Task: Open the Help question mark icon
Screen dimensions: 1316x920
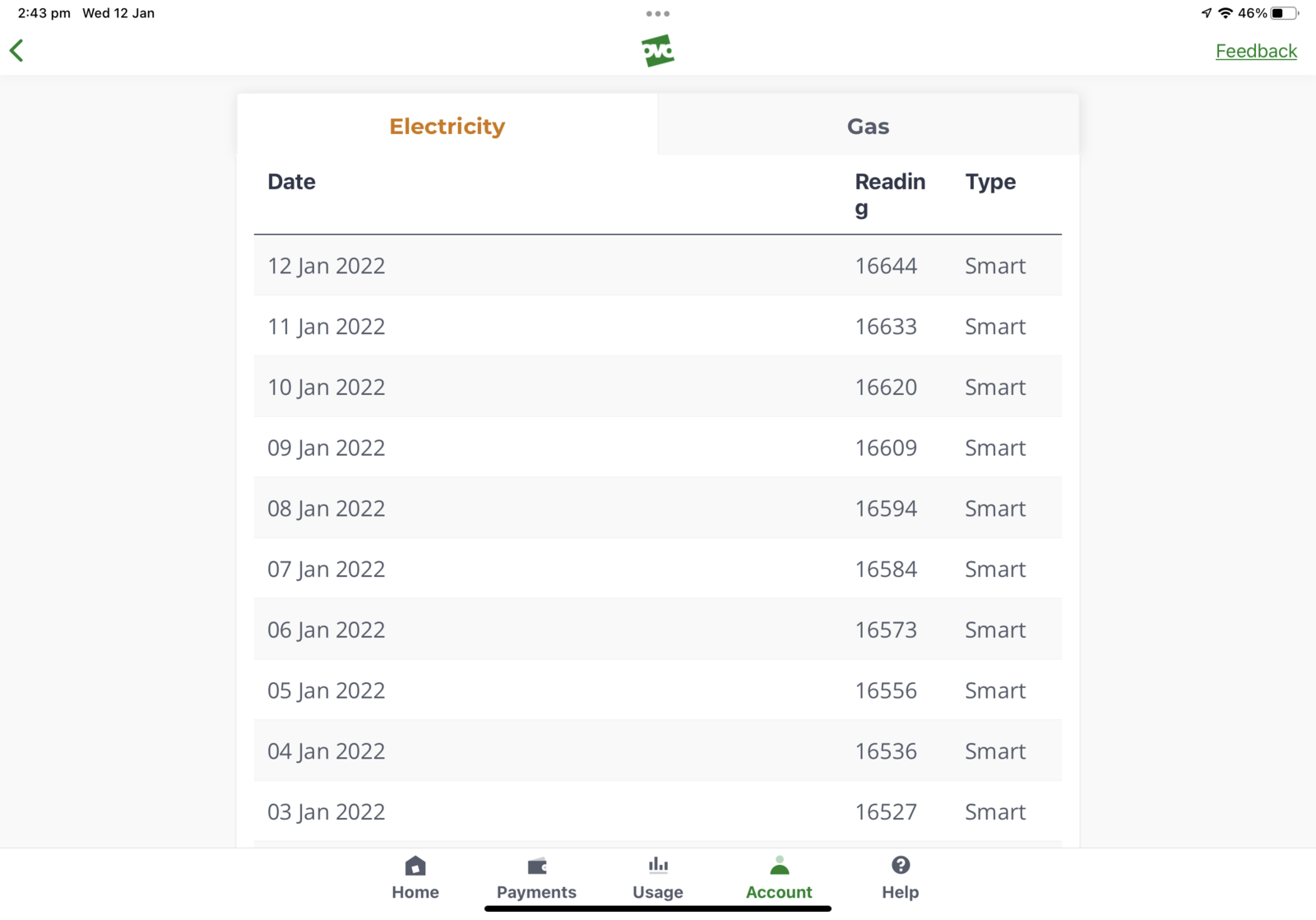Action: 901,866
